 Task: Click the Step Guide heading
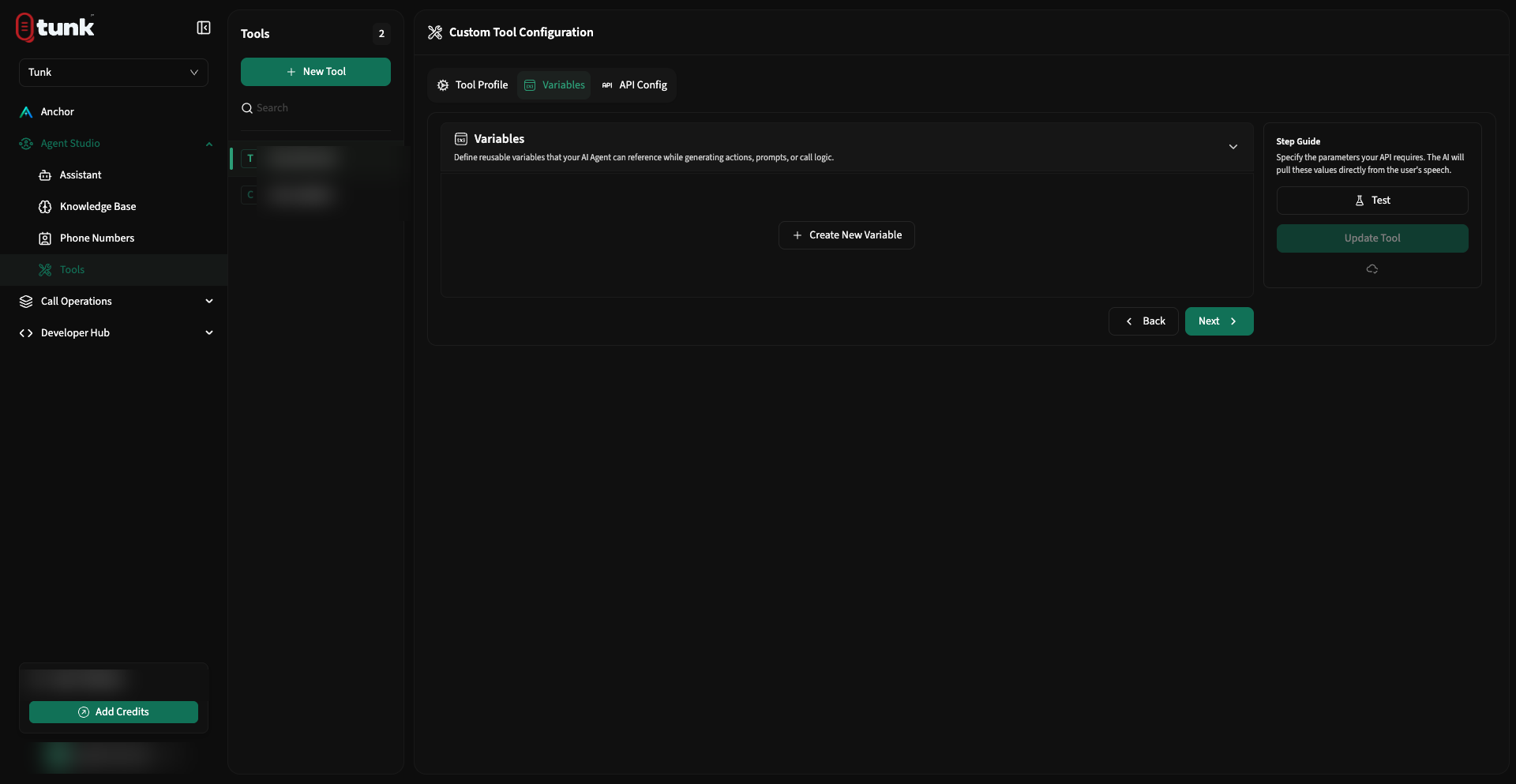[x=1298, y=141]
